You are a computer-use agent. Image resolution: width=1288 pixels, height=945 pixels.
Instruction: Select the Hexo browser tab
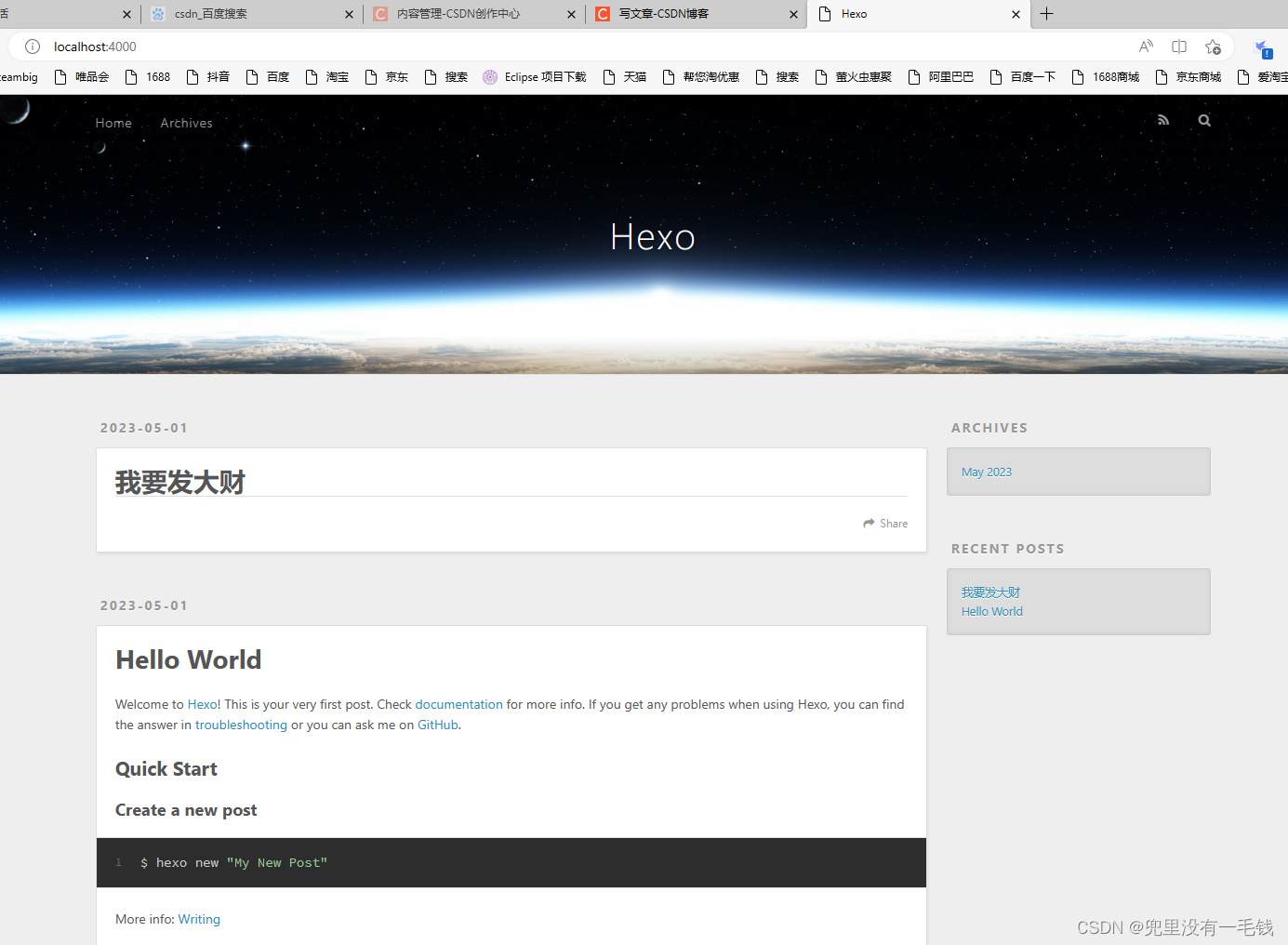(x=918, y=14)
